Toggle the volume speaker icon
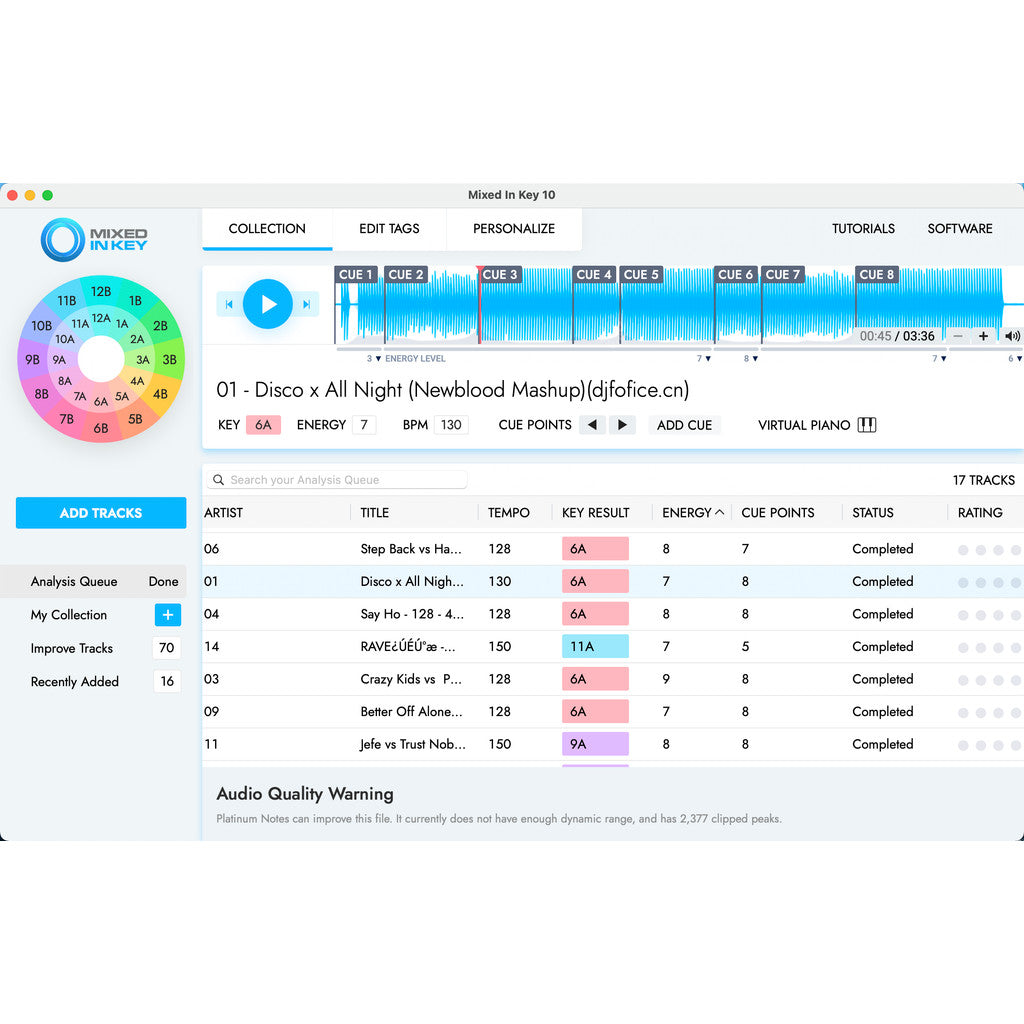This screenshot has width=1024, height=1024. [1012, 336]
